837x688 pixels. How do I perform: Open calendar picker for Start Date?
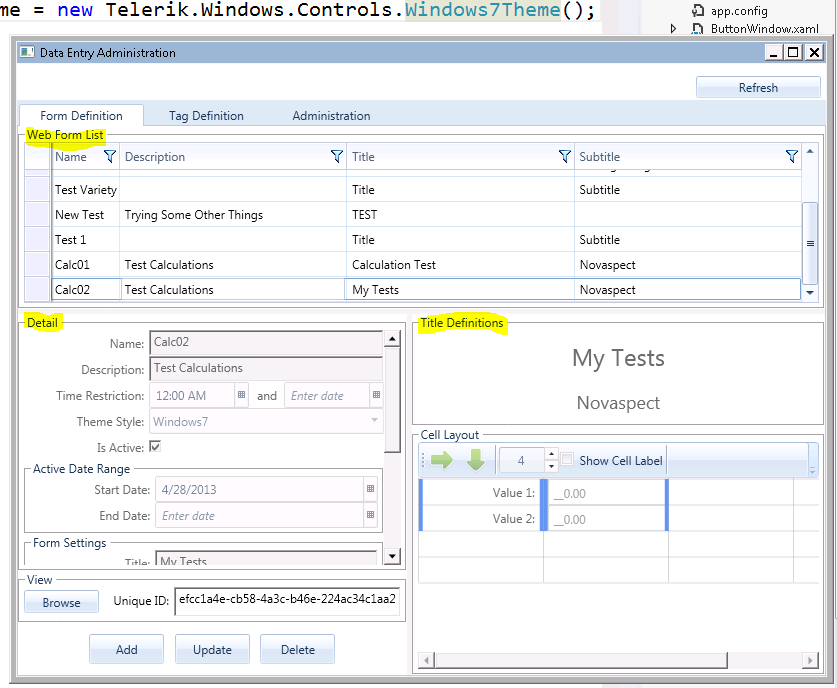370,489
